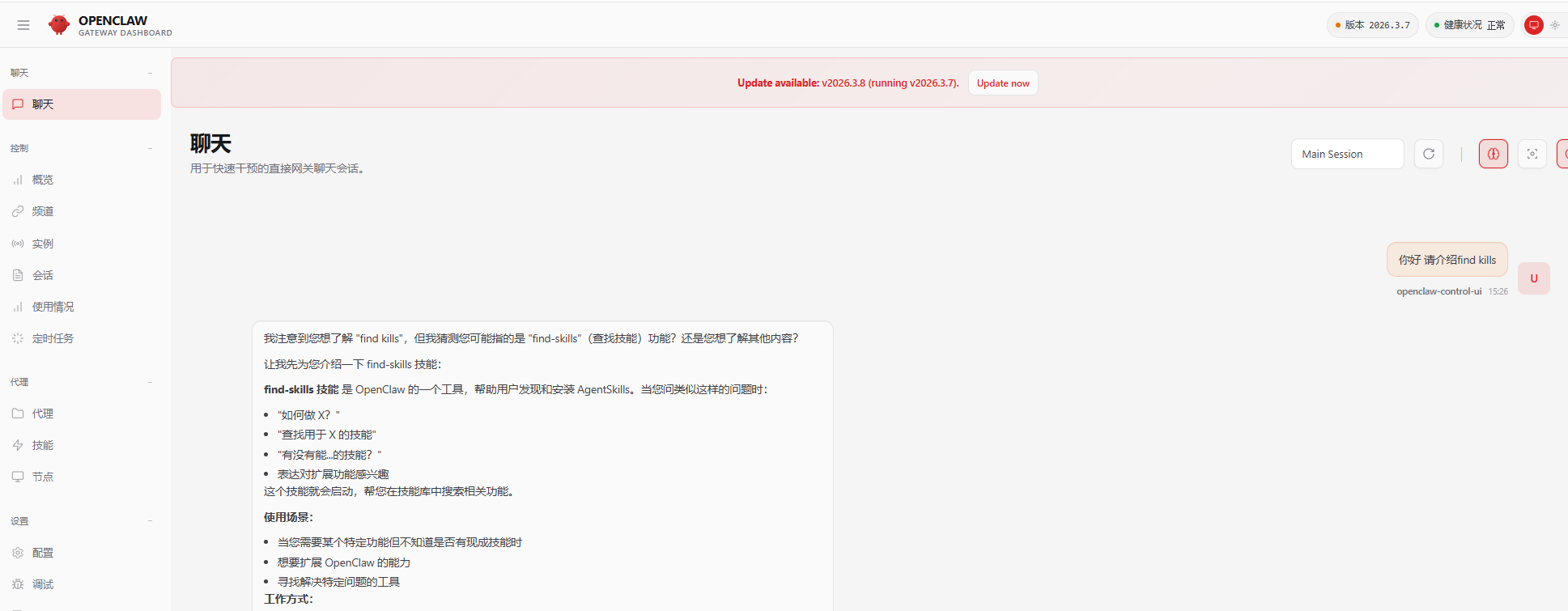Image resolution: width=1568 pixels, height=611 pixels.
Task: Click the Update available notice text
Action: (848, 83)
